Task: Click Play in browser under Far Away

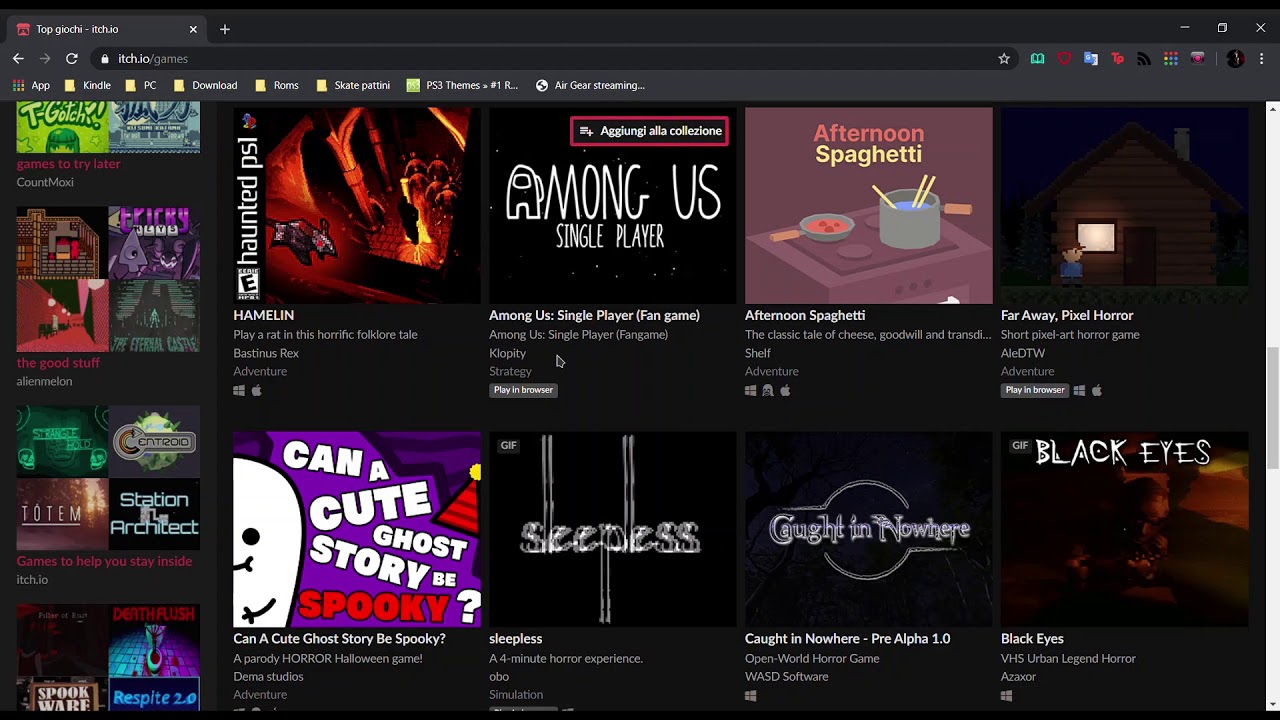Action: (x=1035, y=390)
